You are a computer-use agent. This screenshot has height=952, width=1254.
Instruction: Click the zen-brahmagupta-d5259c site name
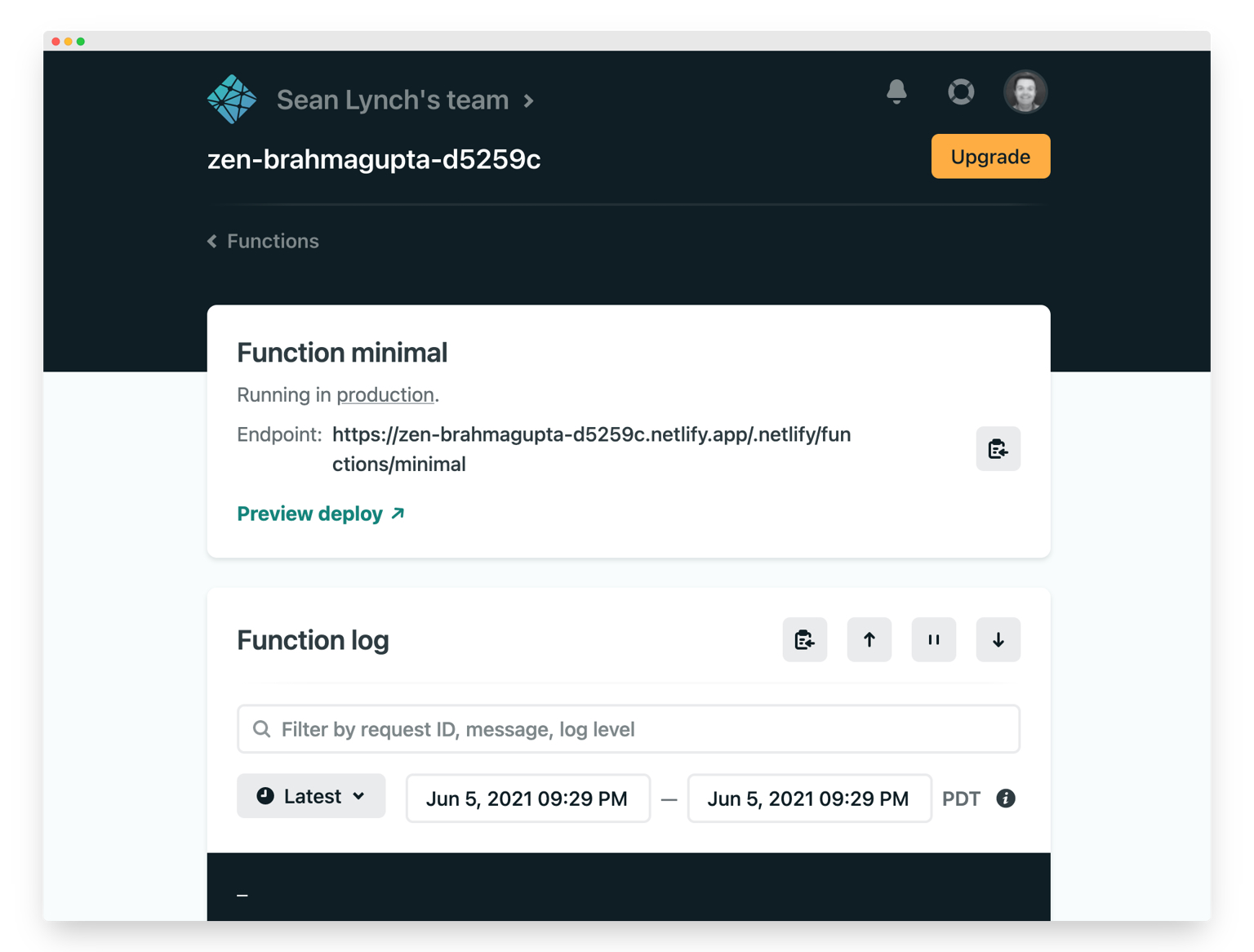[x=374, y=159]
